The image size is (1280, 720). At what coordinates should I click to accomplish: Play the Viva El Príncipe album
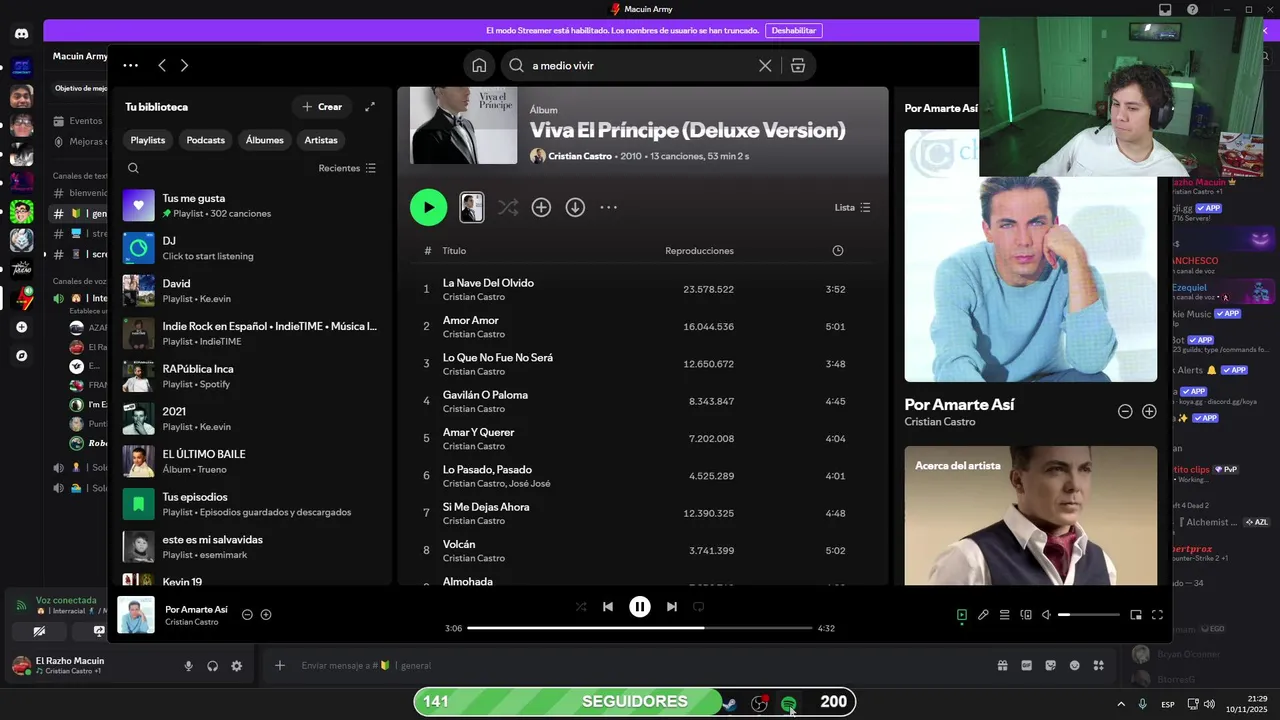(x=428, y=207)
